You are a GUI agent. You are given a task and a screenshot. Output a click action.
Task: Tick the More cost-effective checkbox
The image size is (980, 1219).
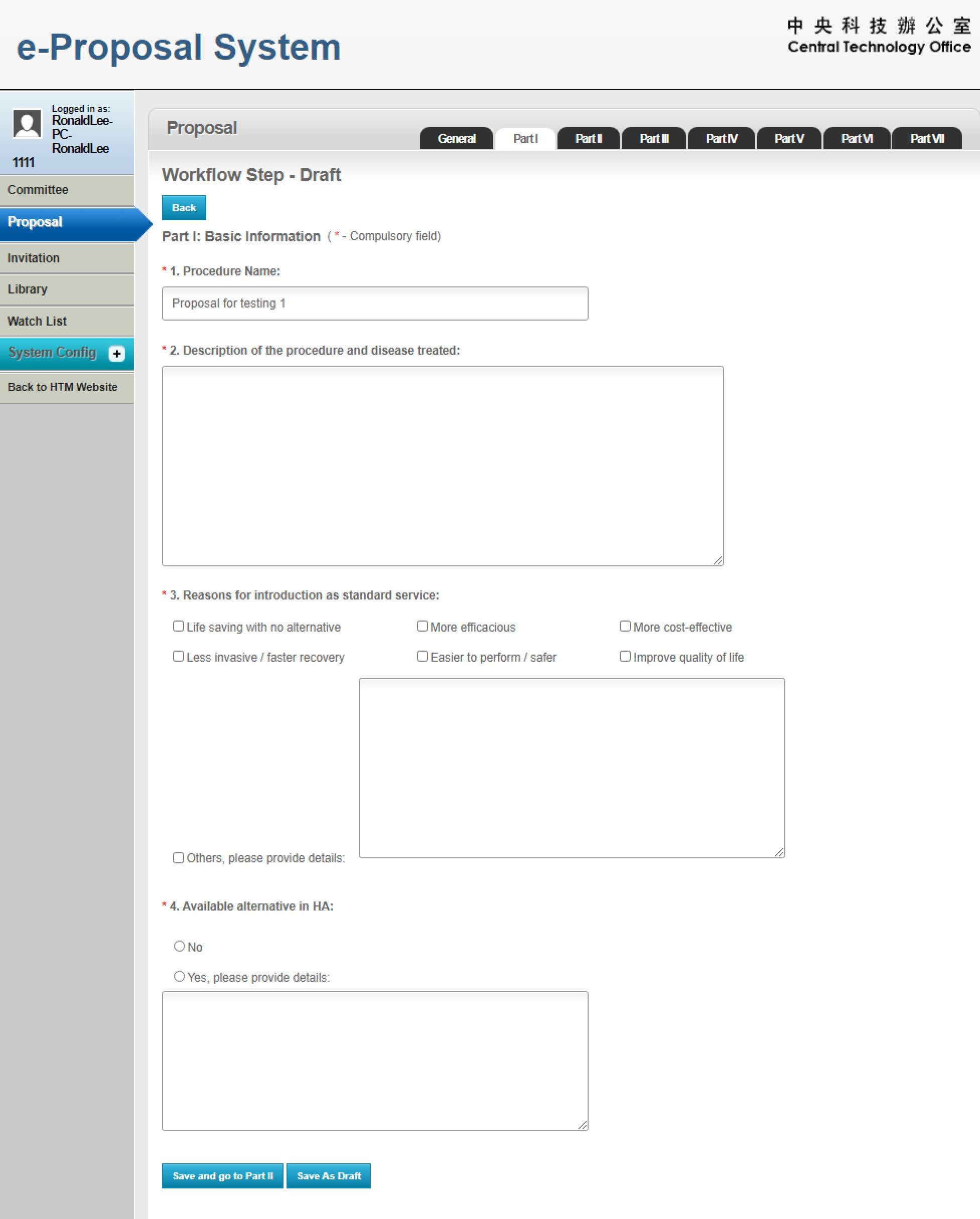[x=625, y=627]
